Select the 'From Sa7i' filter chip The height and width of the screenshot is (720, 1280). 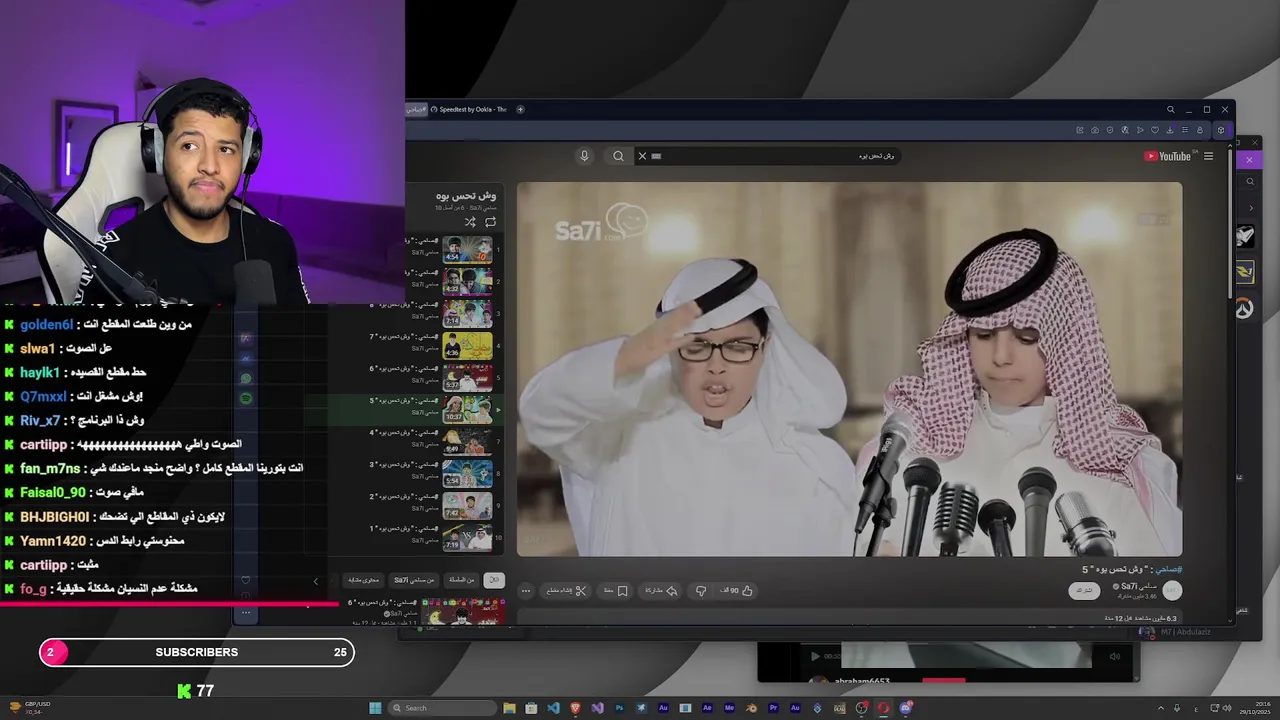pos(414,580)
